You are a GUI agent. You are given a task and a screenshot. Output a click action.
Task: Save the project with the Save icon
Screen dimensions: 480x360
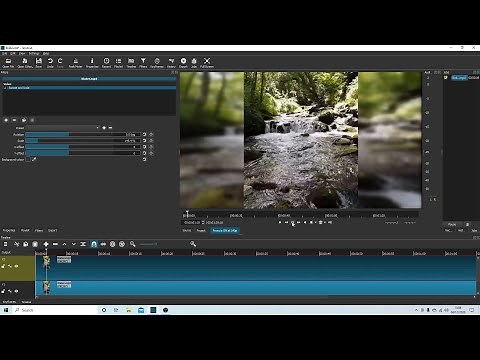[x=39, y=62]
